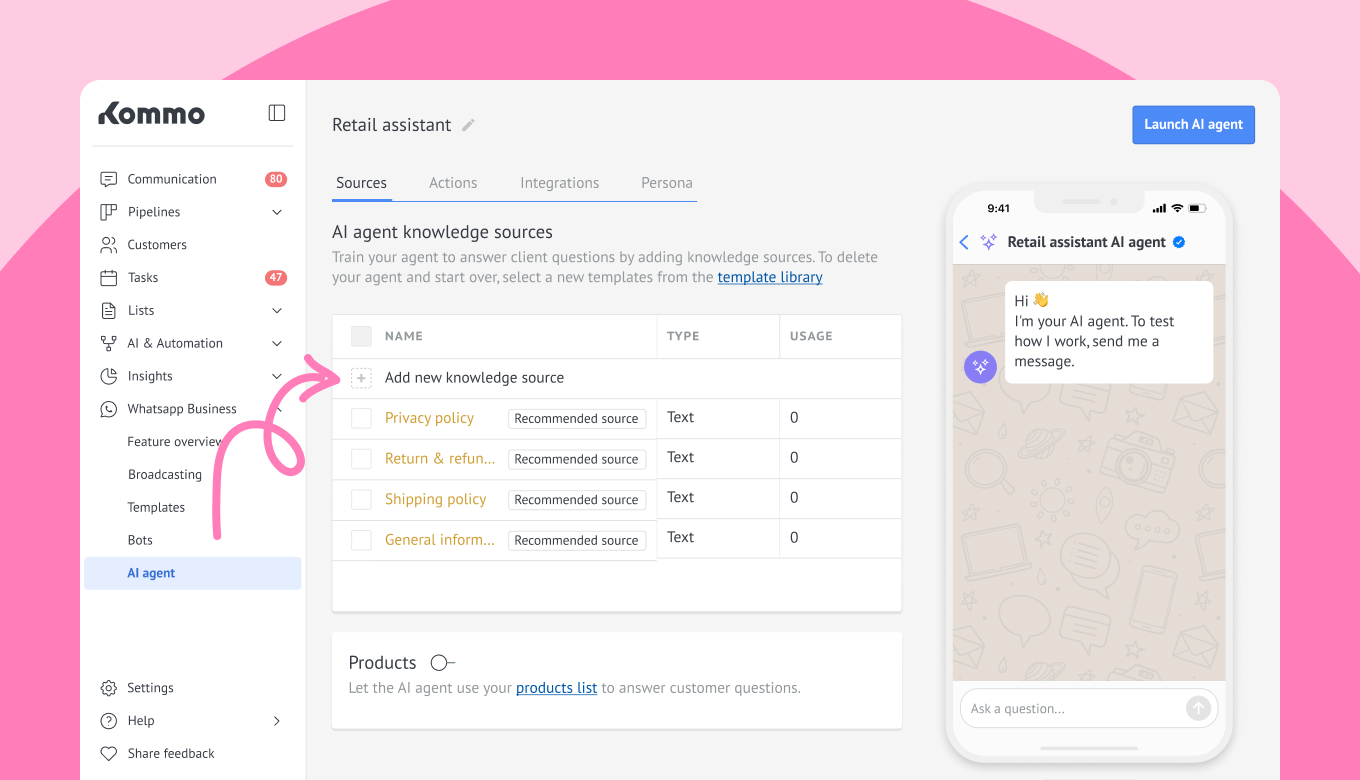Click the plus icon to add knowledge source
The height and width of the screenshot is (780, 1360).
361,378
